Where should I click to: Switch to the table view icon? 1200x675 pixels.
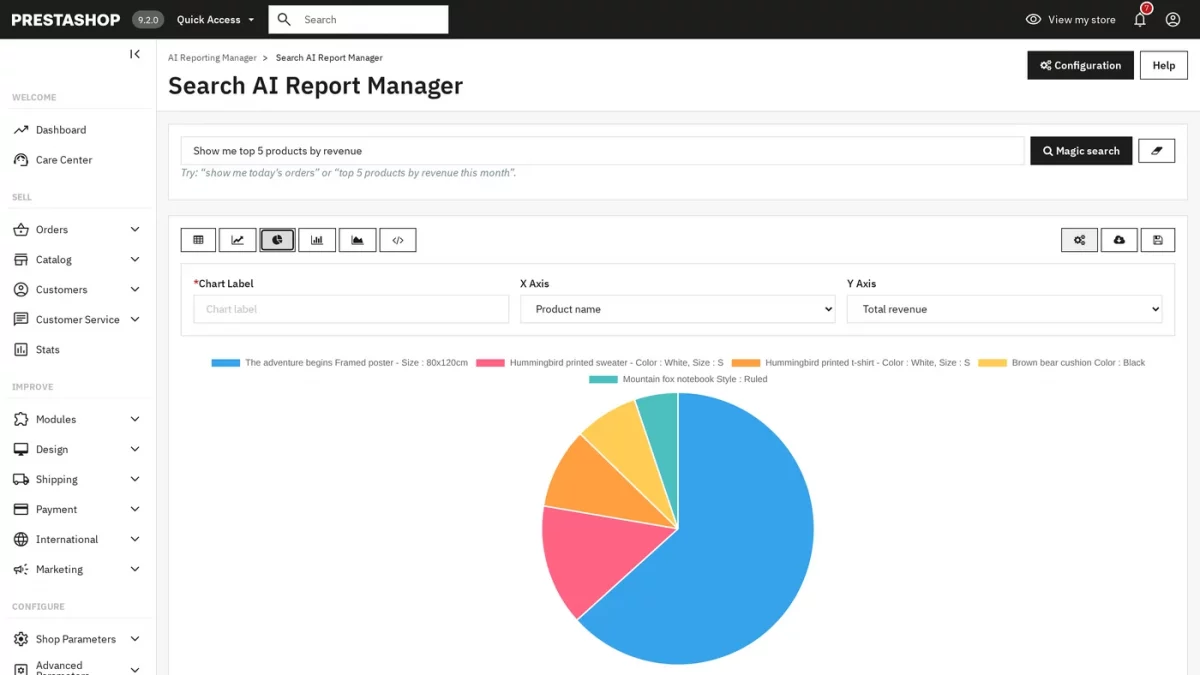coord(198,240)
